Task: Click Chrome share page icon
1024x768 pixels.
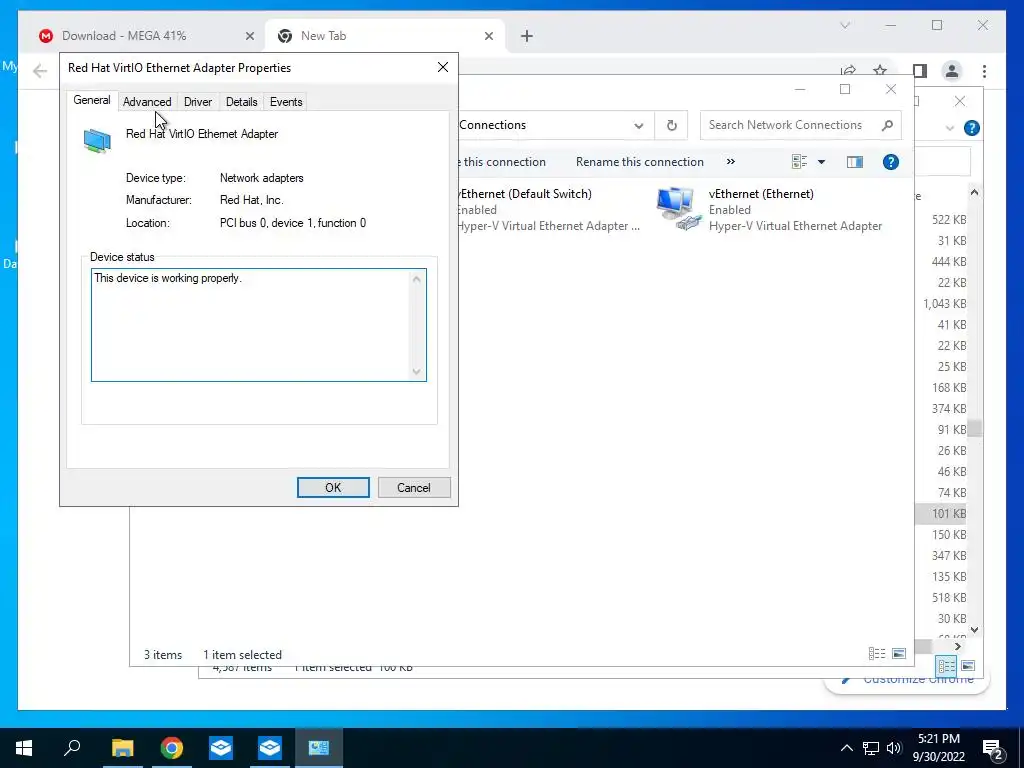Action: tap(848, 70)
